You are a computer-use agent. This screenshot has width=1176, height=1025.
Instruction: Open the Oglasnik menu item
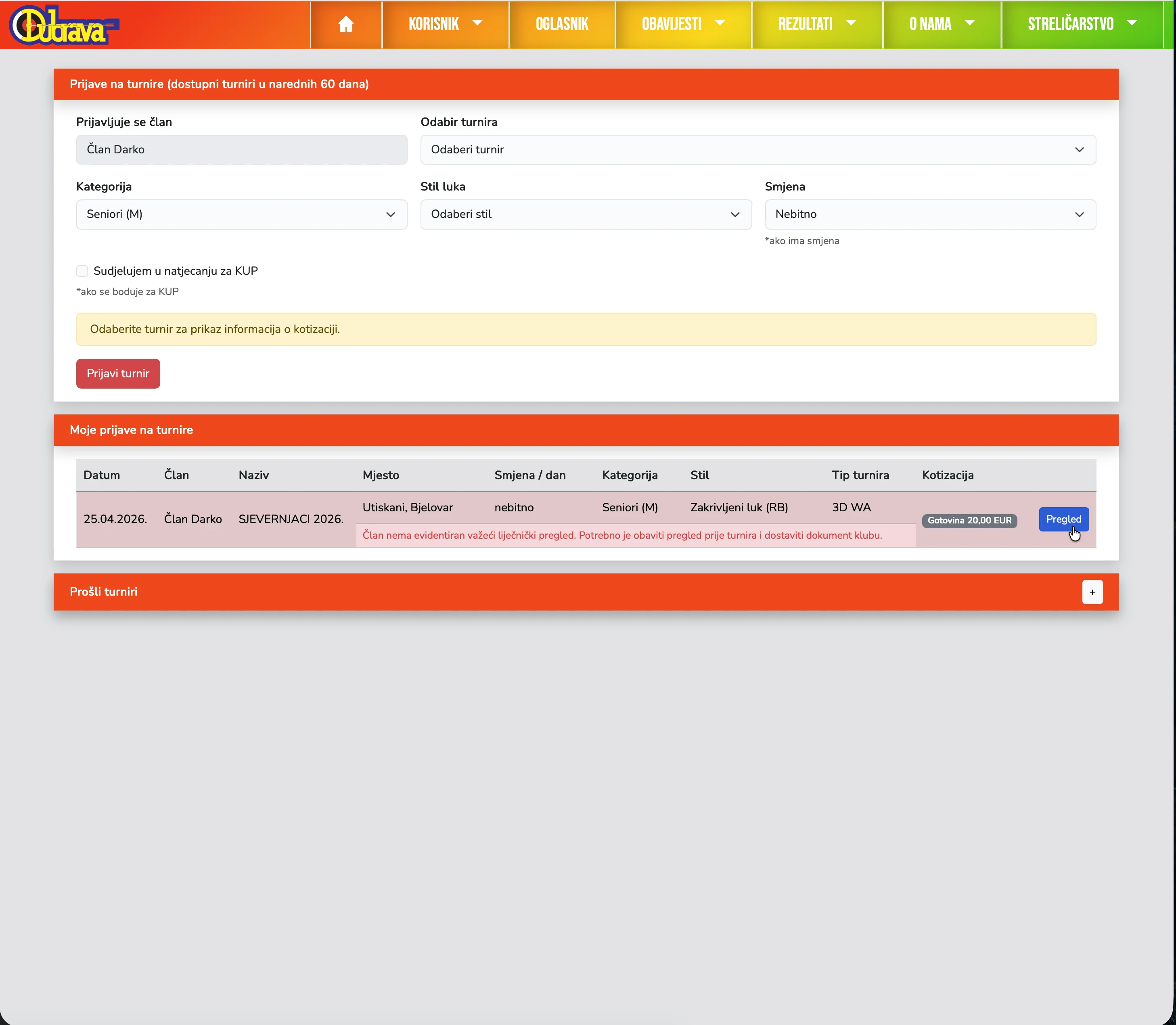coord(562,24)
